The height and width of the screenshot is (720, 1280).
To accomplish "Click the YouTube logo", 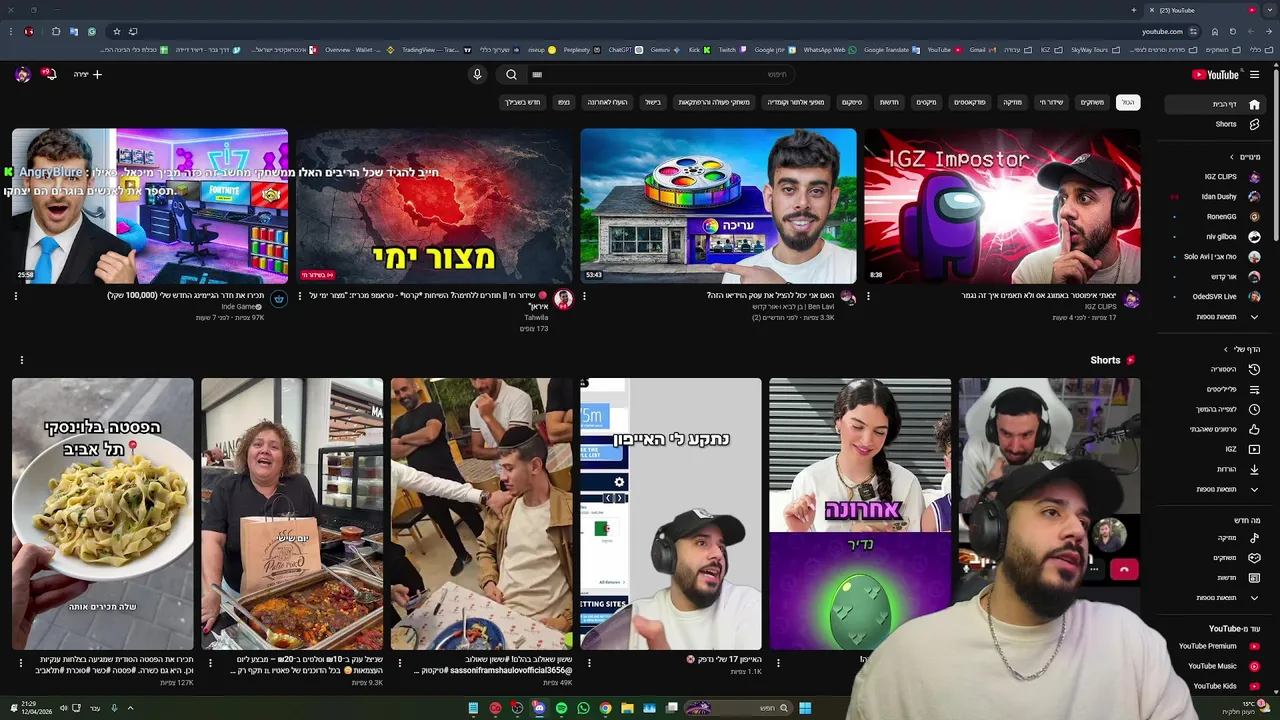I will pos(1216,74).
